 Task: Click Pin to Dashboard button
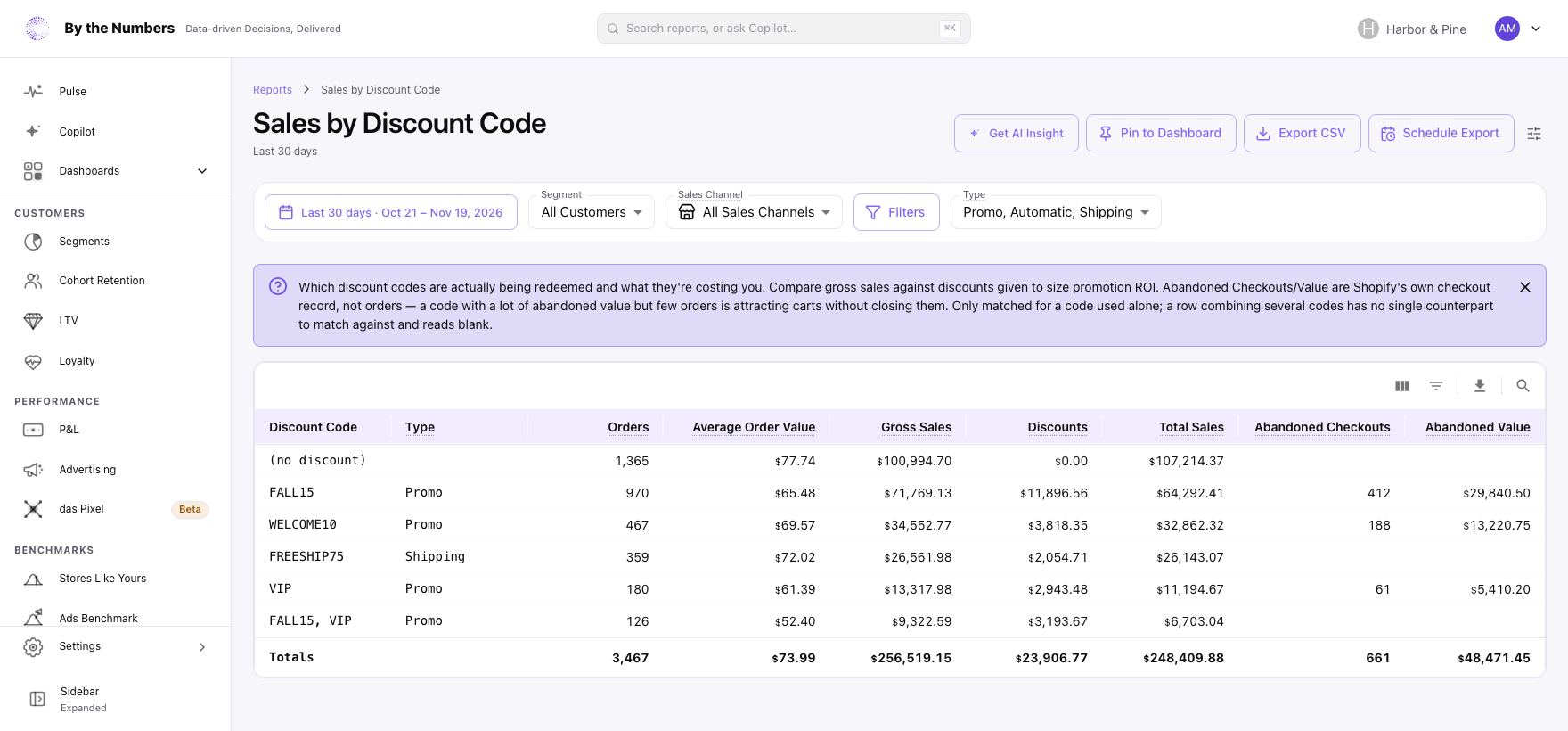1161,134
